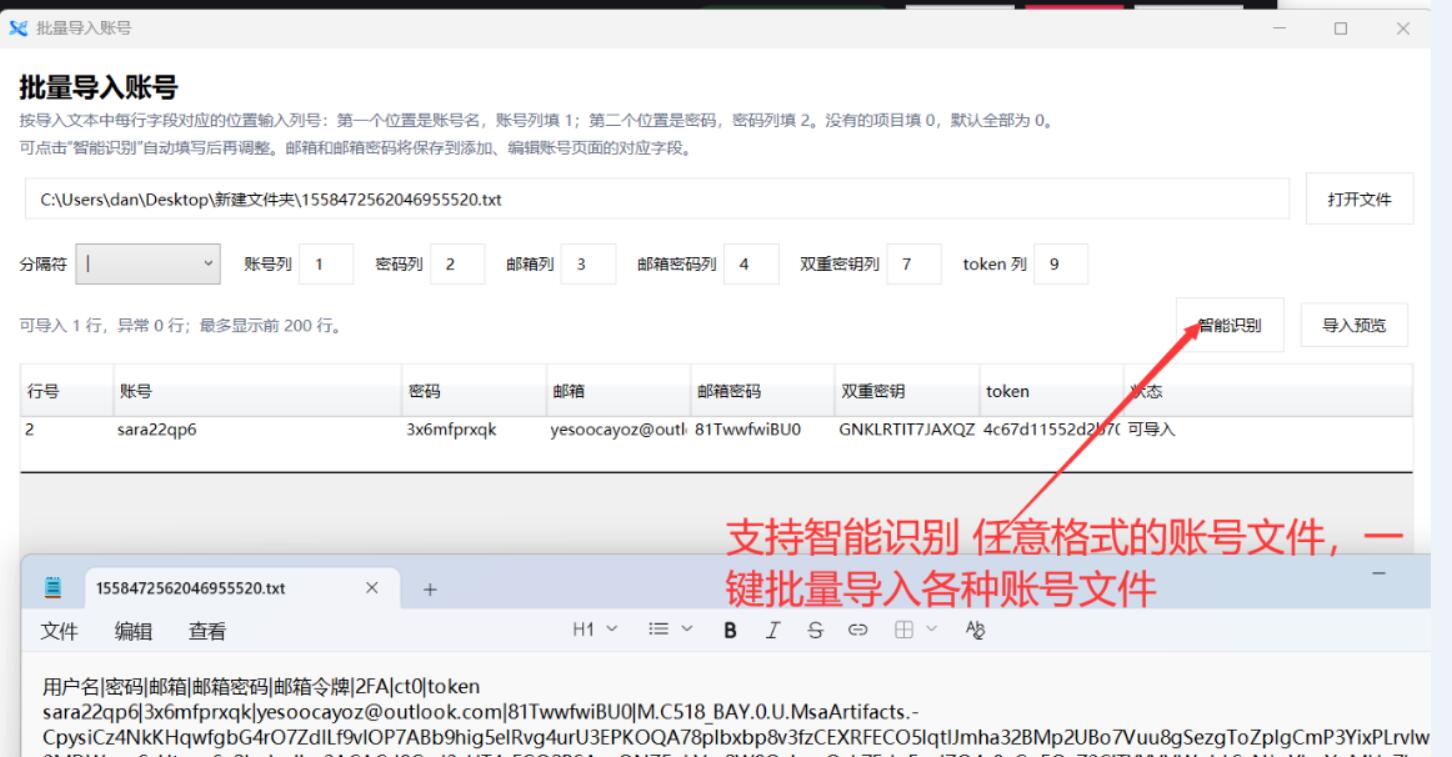
Task: Open the 编辑 menu in Notepad
Action: click(133, 631)
